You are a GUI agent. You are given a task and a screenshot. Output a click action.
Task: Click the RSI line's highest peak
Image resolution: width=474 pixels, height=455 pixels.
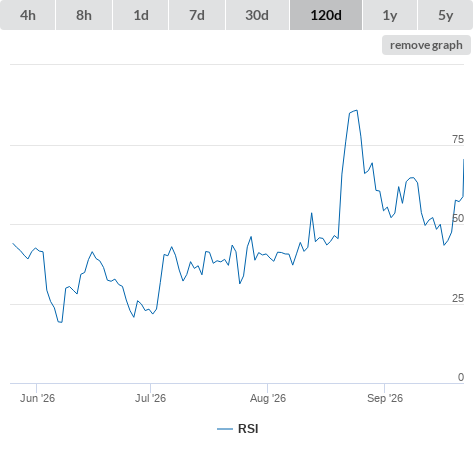356,110
